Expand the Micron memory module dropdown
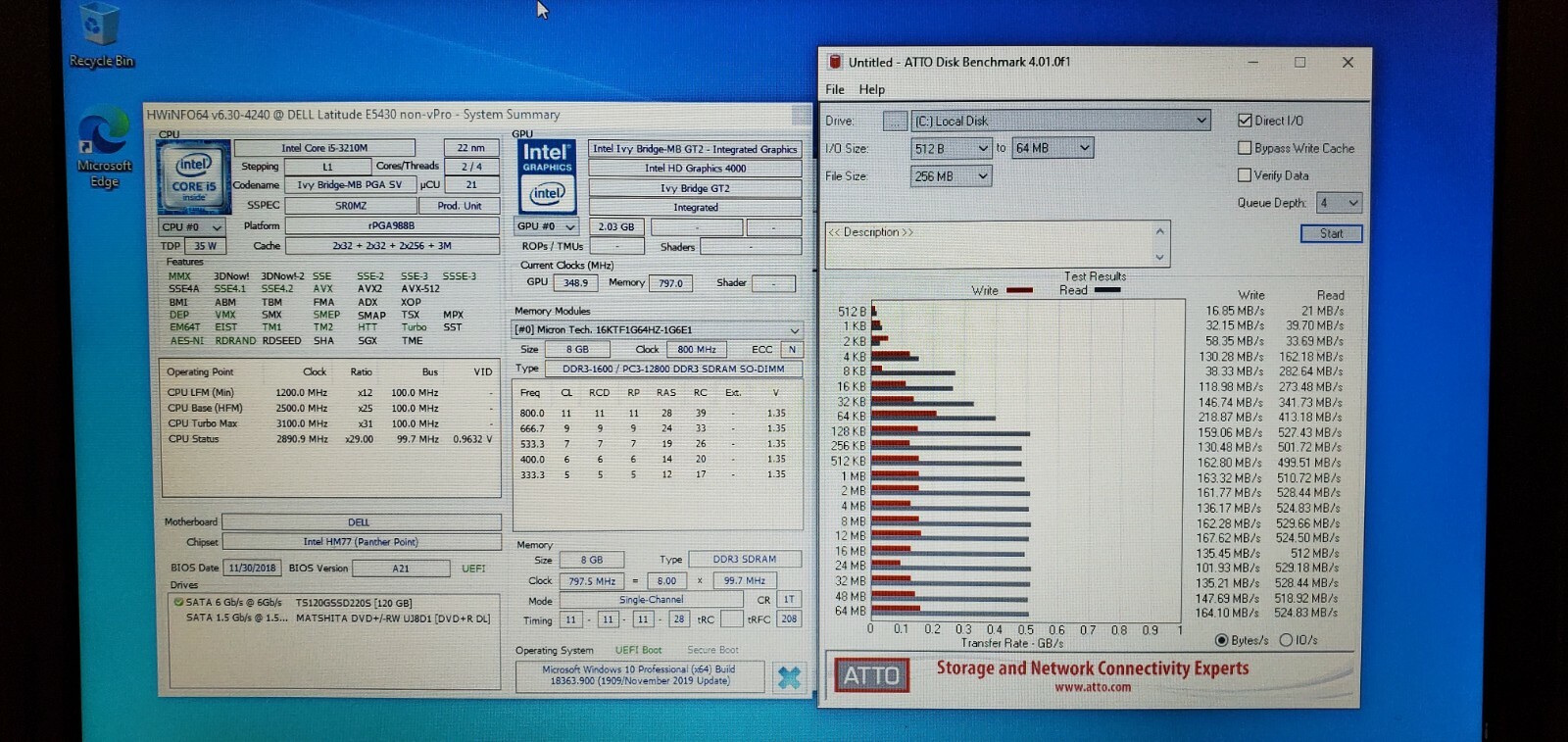This screenshot has width=1568, height=742. tap(657, 330)
